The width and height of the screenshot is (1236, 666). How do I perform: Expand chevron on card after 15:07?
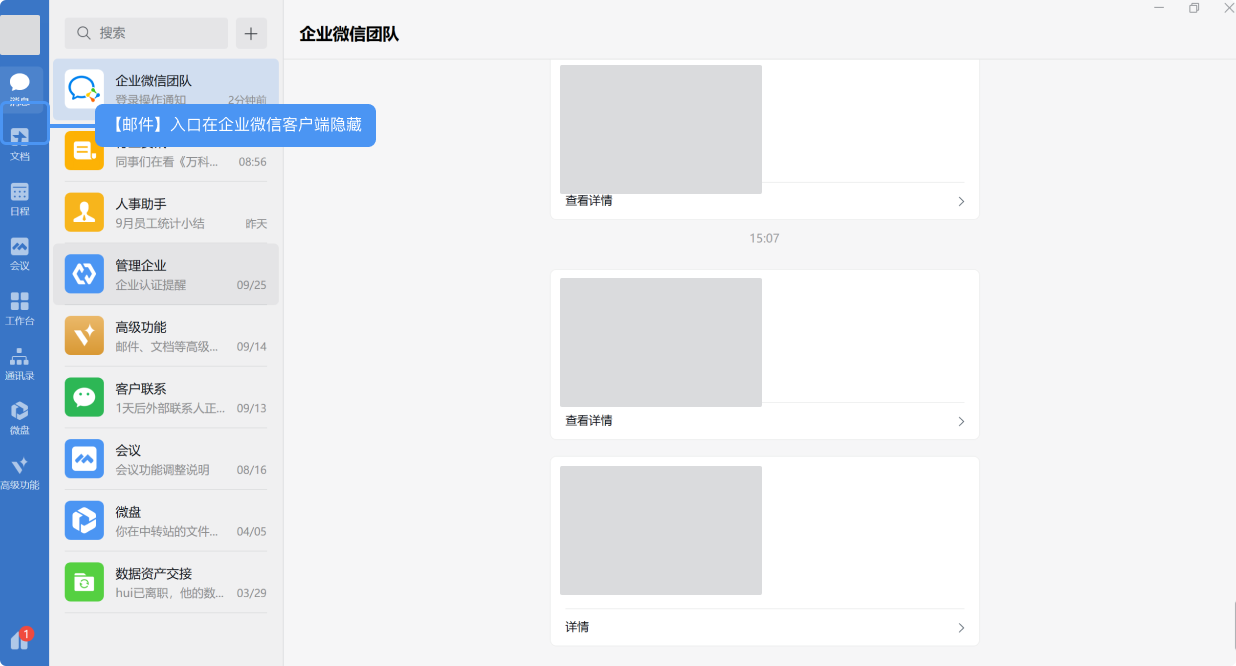point(961,422)
